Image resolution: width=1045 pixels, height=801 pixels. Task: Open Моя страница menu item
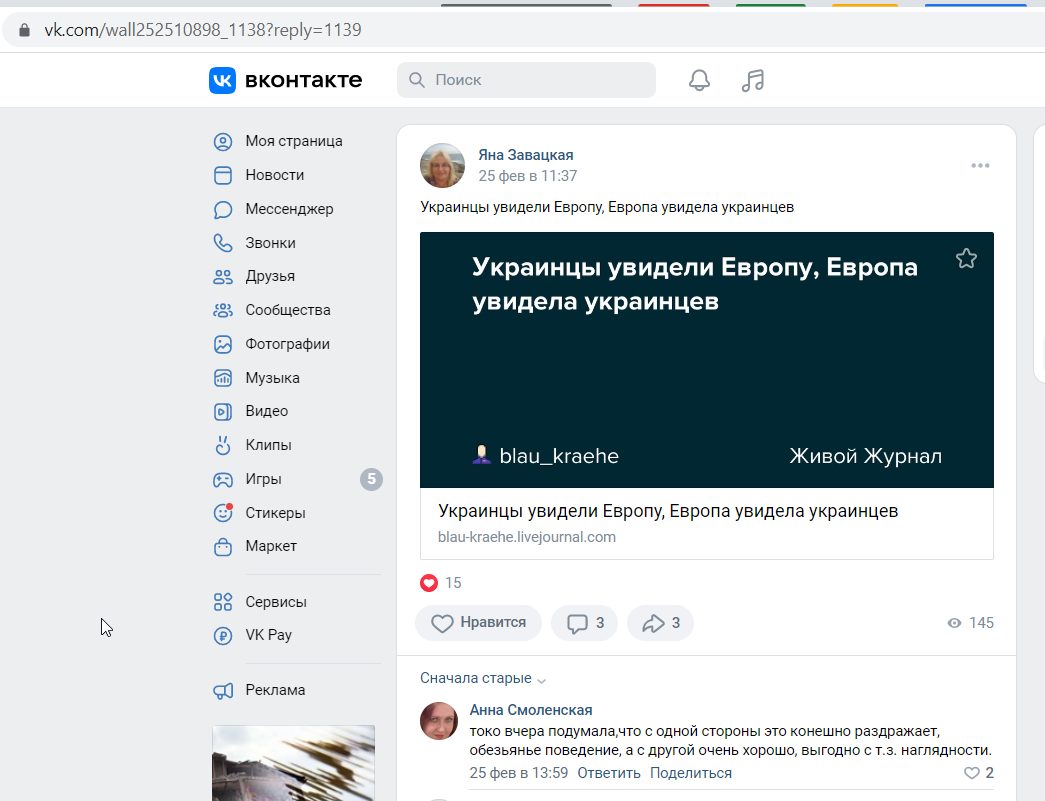click(294, 141)
